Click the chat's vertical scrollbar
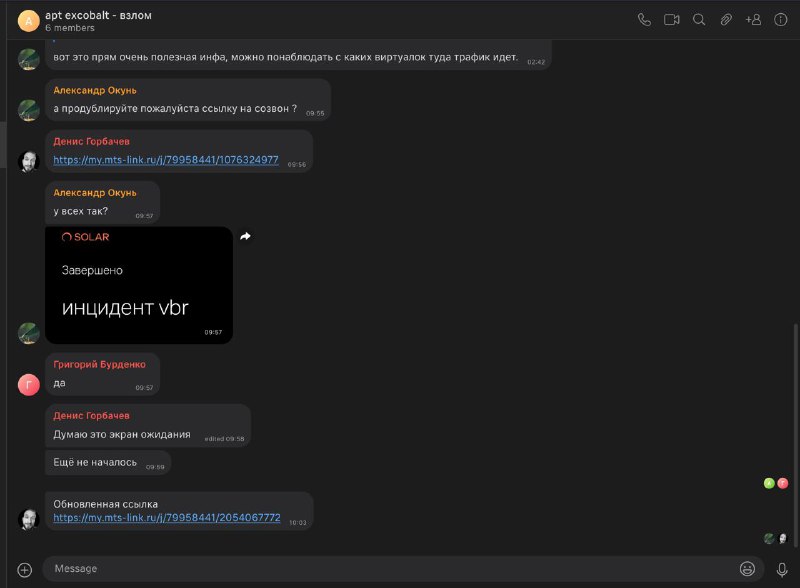 point(795,435)
